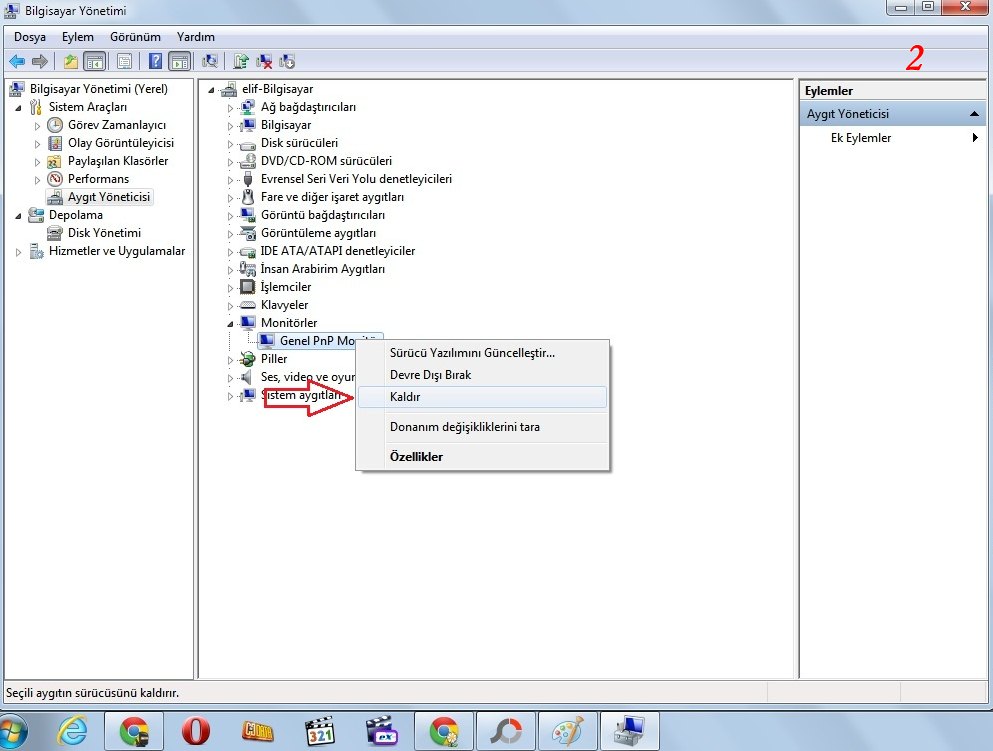Click Scan for hardware changes toolbar icon
The width and height of the screenshot is (993, 751).
click(x=210, y=61)
